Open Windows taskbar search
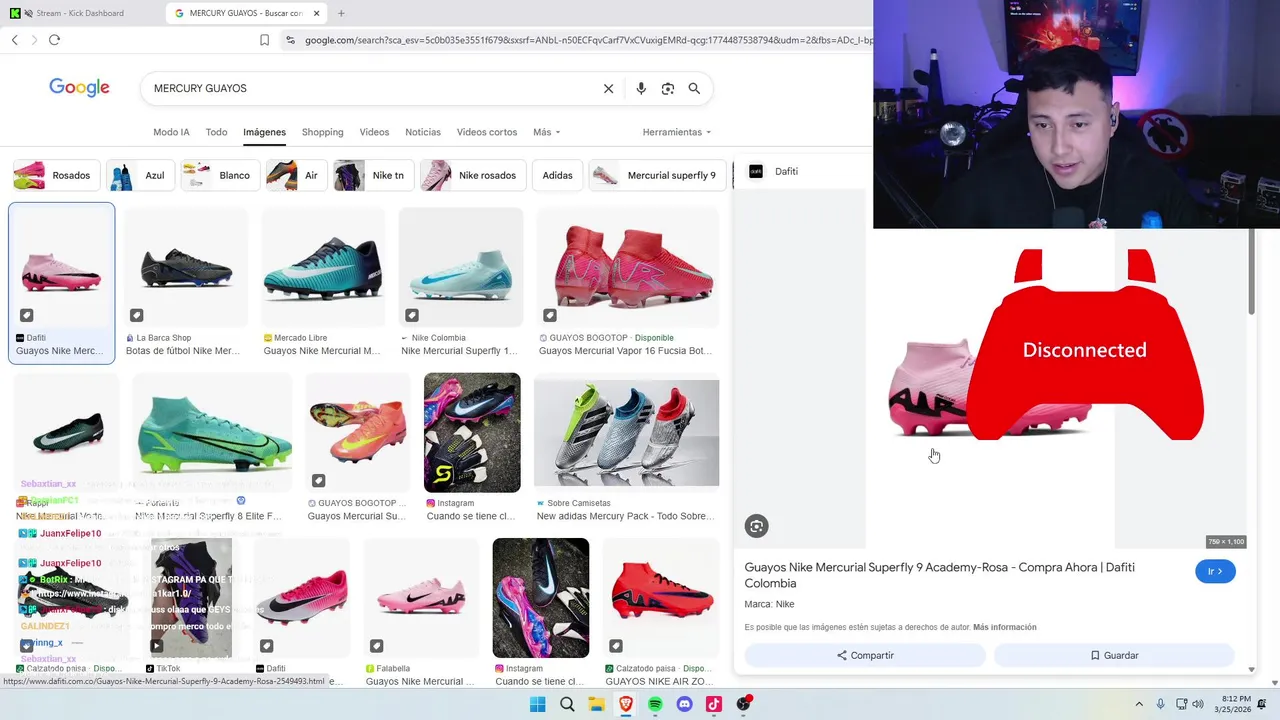This screenshot has width=1280, height=720. coord(567,704)
